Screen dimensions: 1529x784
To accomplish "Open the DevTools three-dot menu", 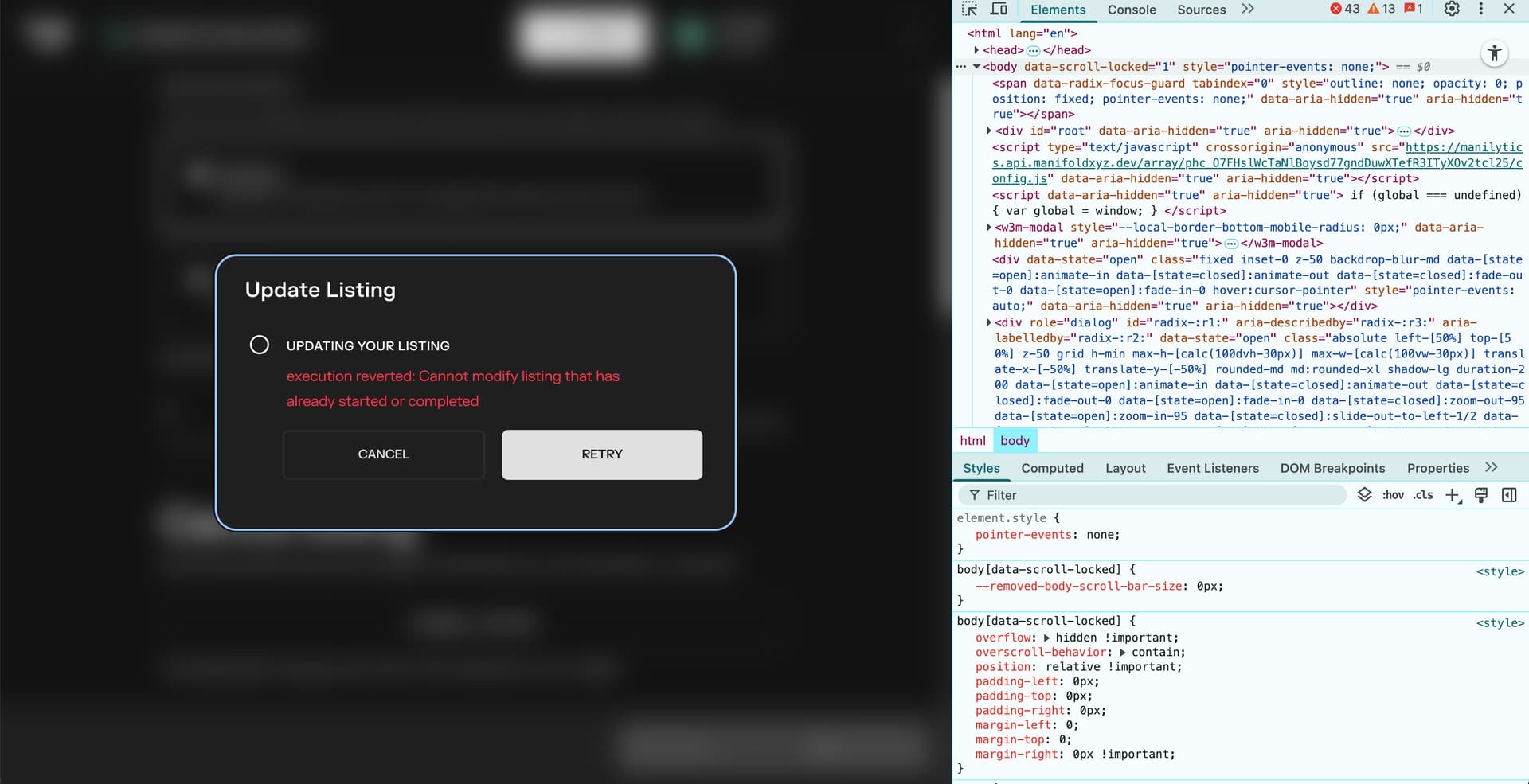I will pyautogui.click(x=1481, y=9).
